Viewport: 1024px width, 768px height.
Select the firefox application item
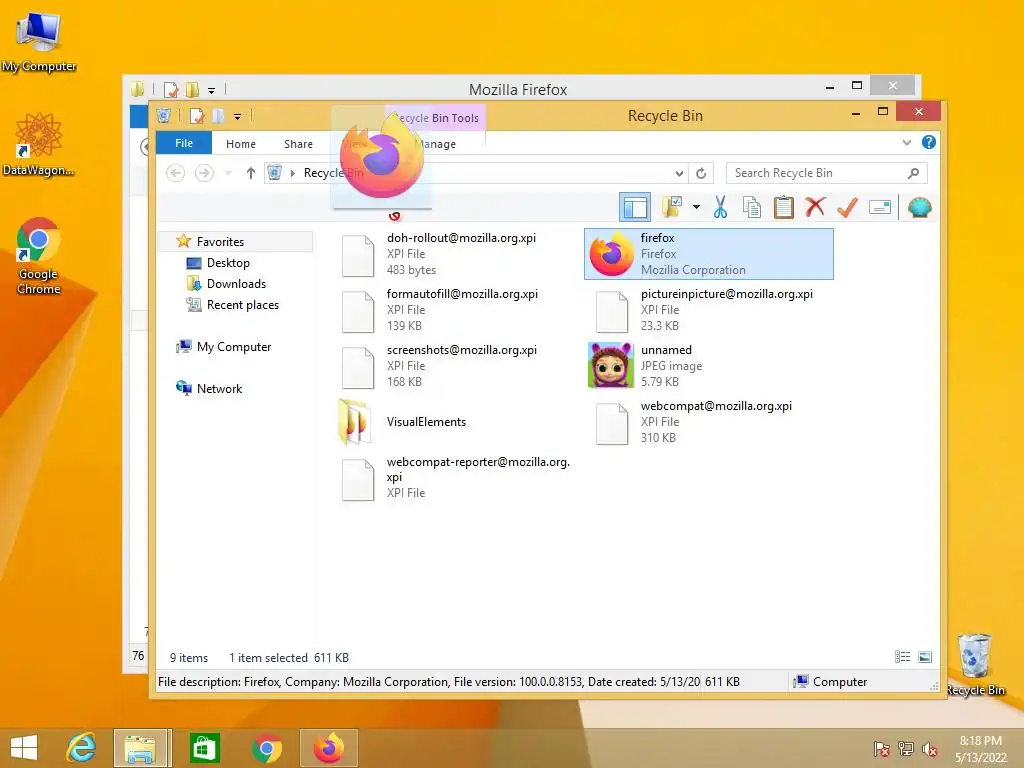click(x=709, y=253)
